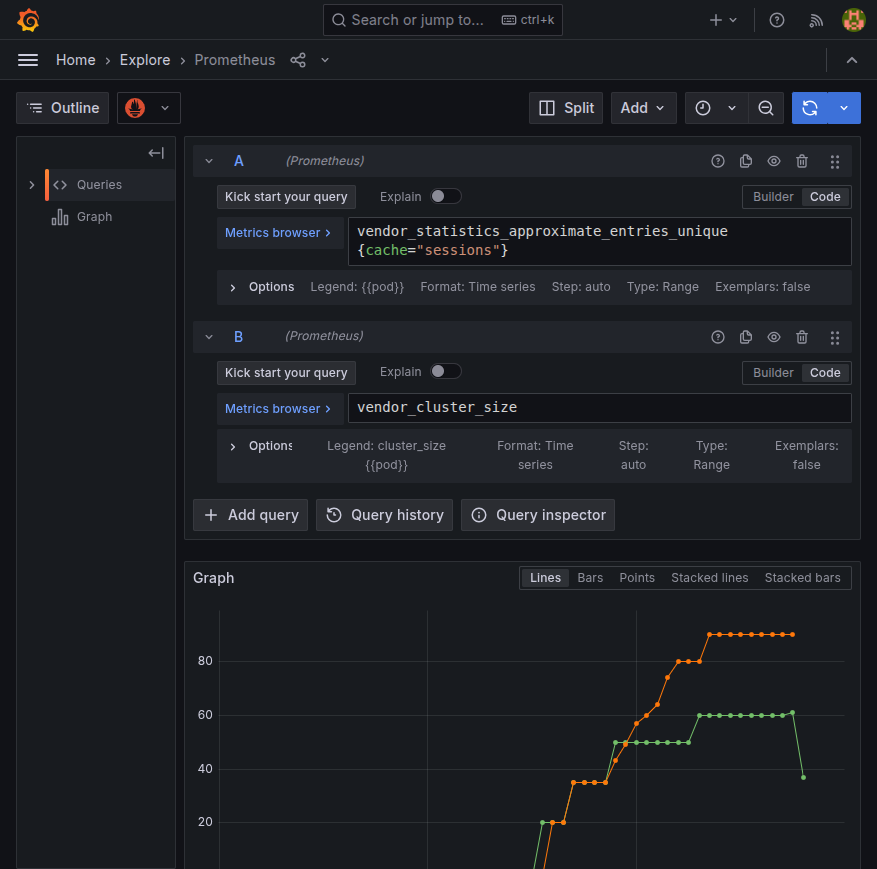Open the time range picker chevron
877x869 pixels.
[732, 108]
